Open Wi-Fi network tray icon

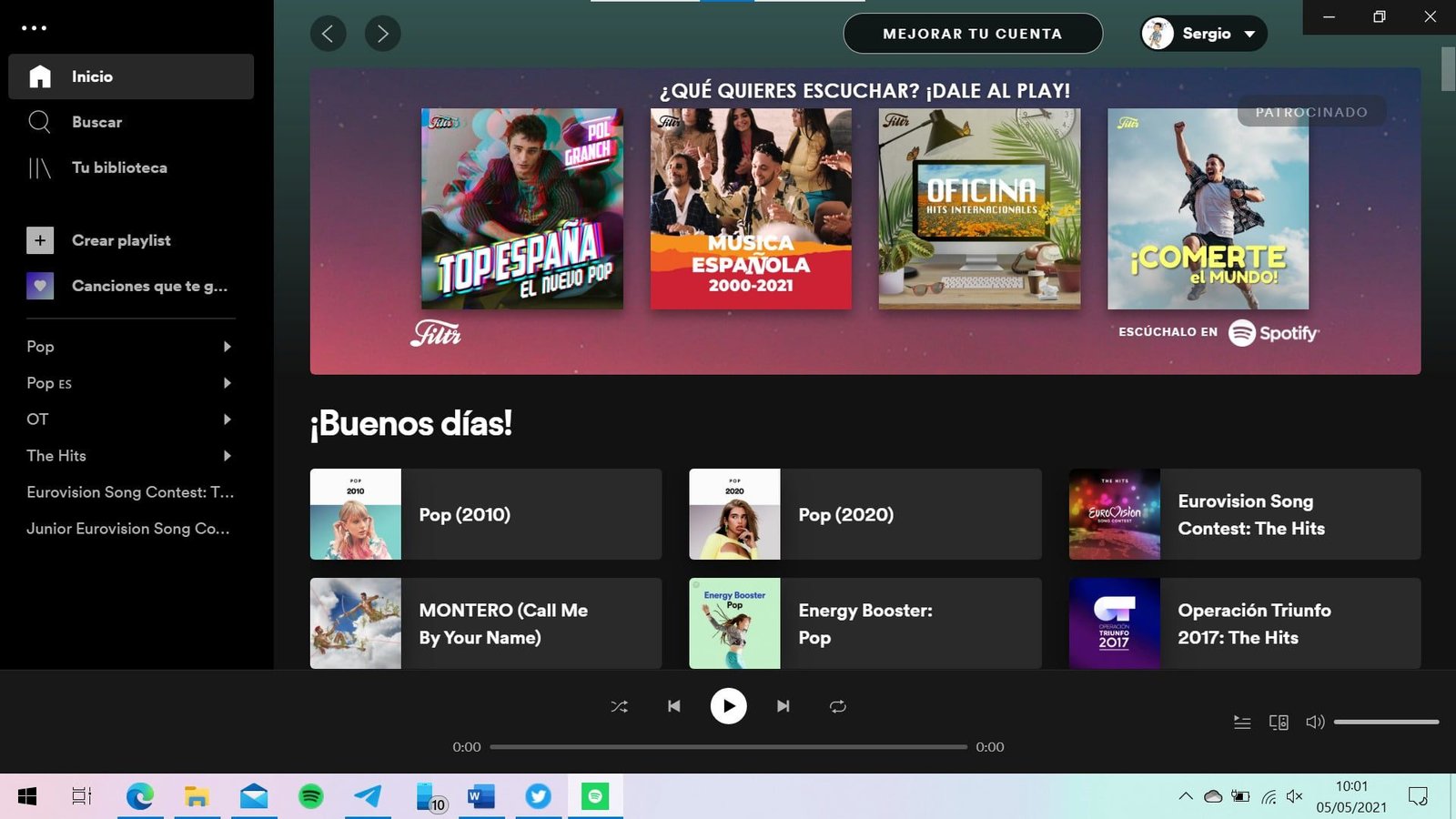click(x=1269, y=797)
